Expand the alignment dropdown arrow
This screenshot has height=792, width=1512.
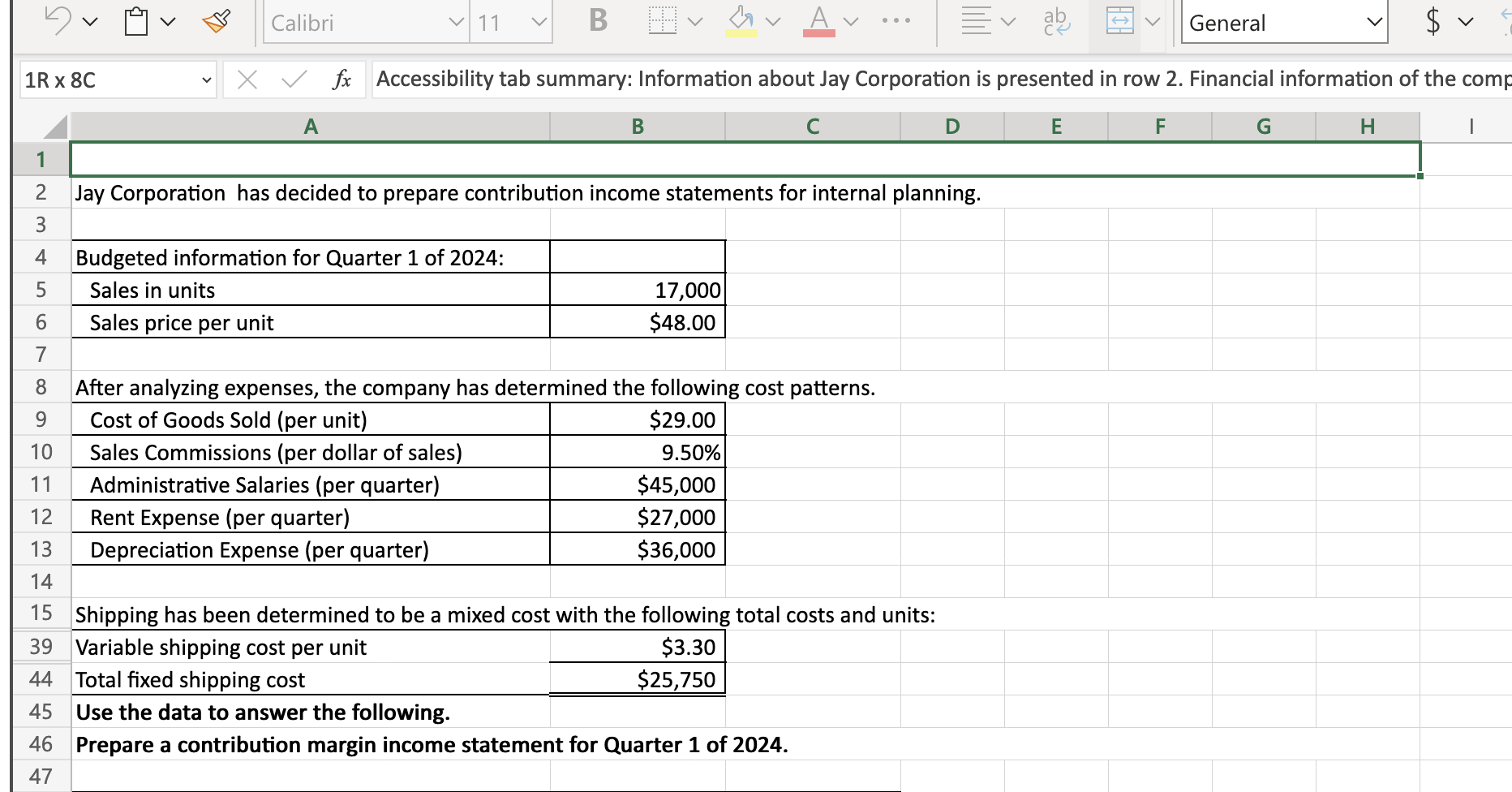tap(1008, 22)
